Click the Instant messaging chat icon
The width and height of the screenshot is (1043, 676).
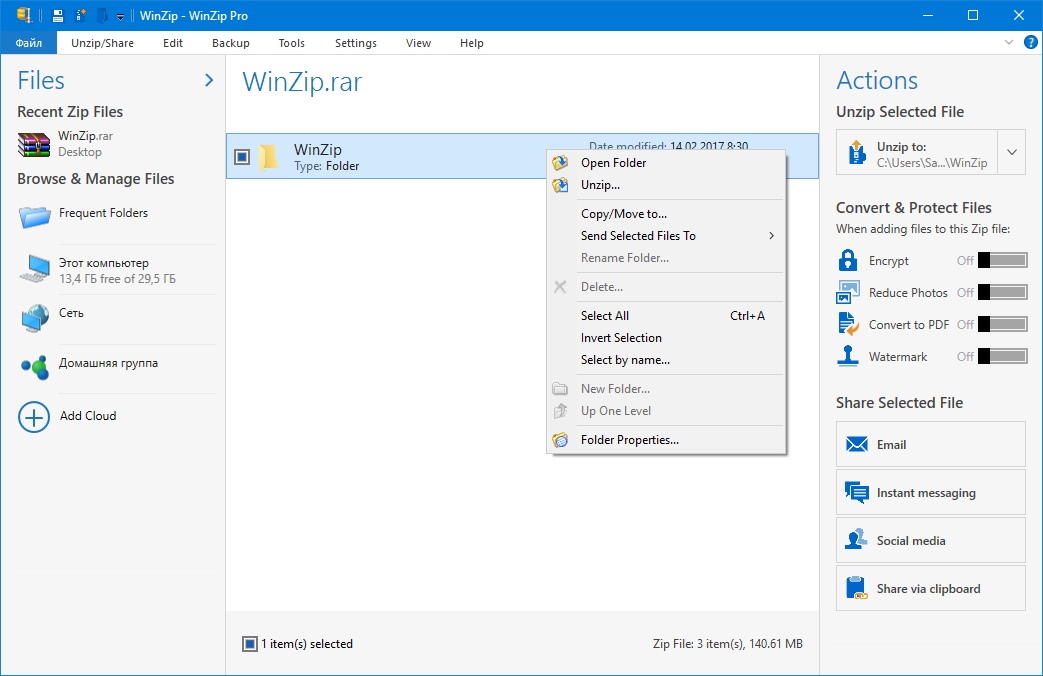856,493
